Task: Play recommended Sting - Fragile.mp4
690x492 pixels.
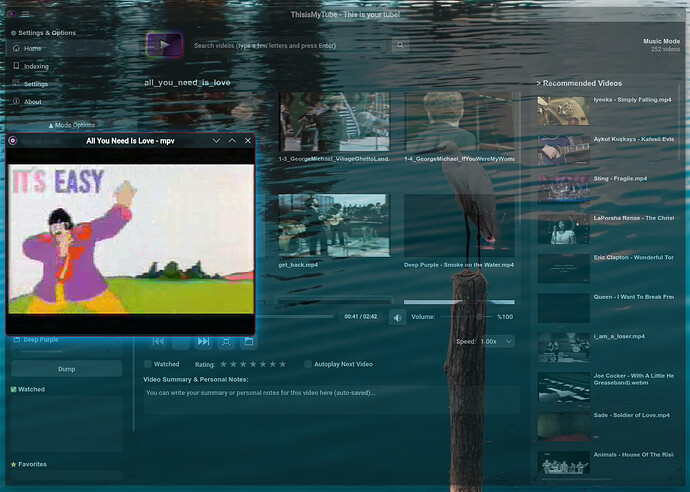Action: click(606, 190)
